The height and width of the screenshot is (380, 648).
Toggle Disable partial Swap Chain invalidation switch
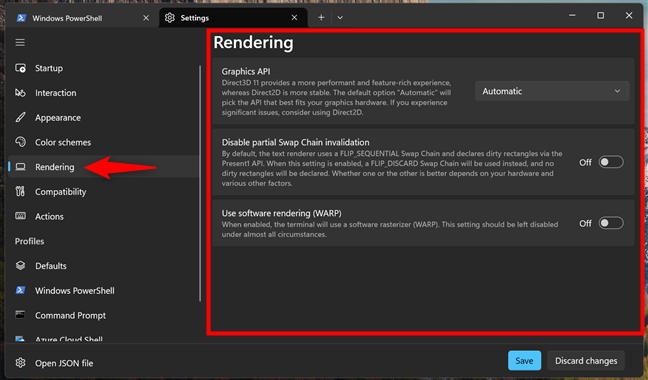pos(611,162)
